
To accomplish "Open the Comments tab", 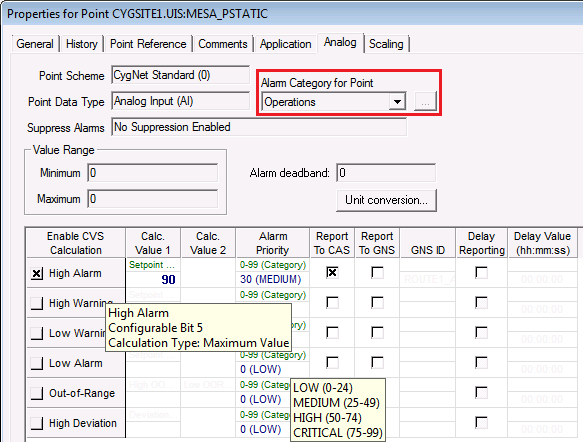I will (223, 44).
